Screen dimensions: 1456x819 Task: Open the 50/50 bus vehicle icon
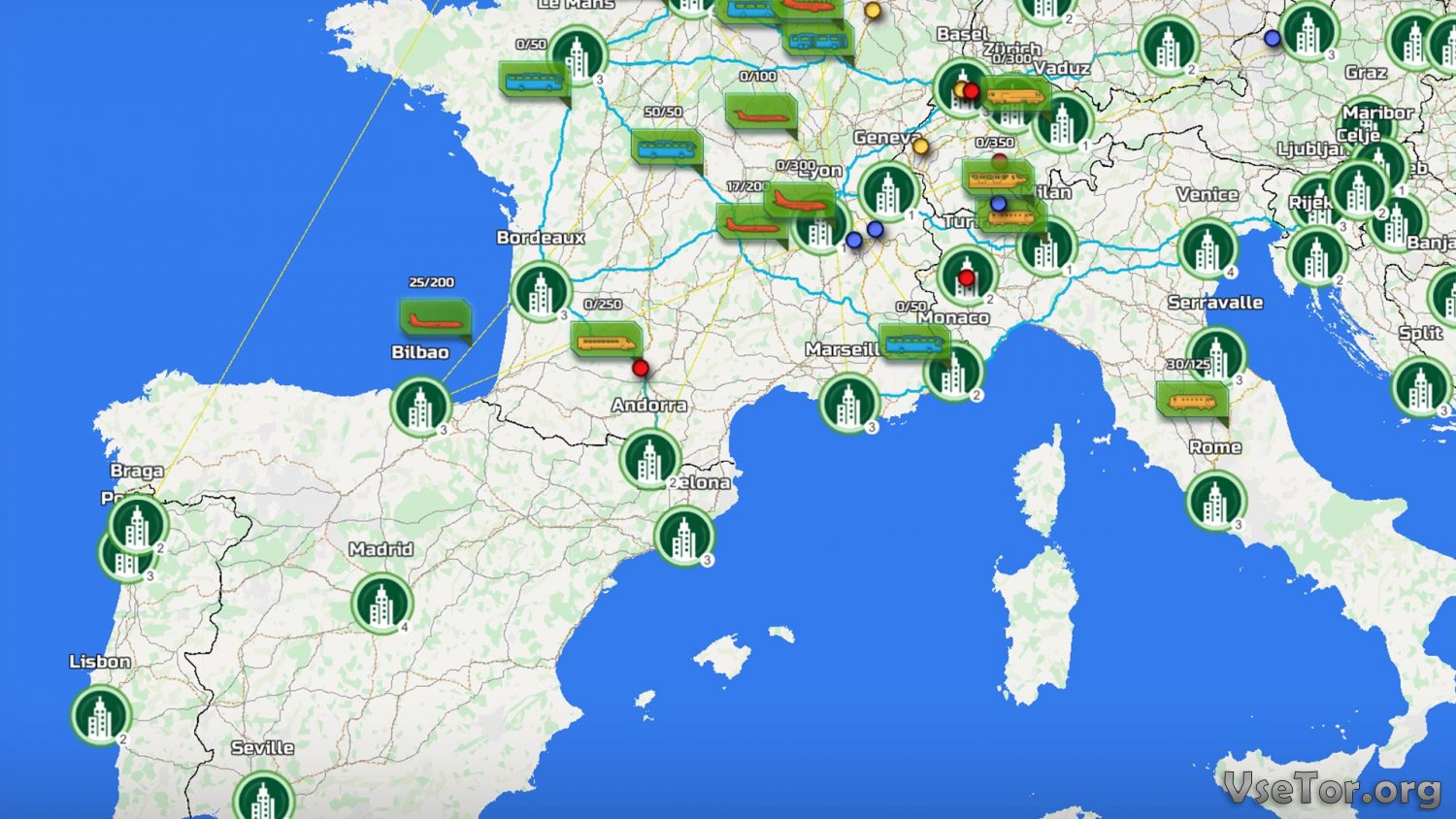[665, 147]
